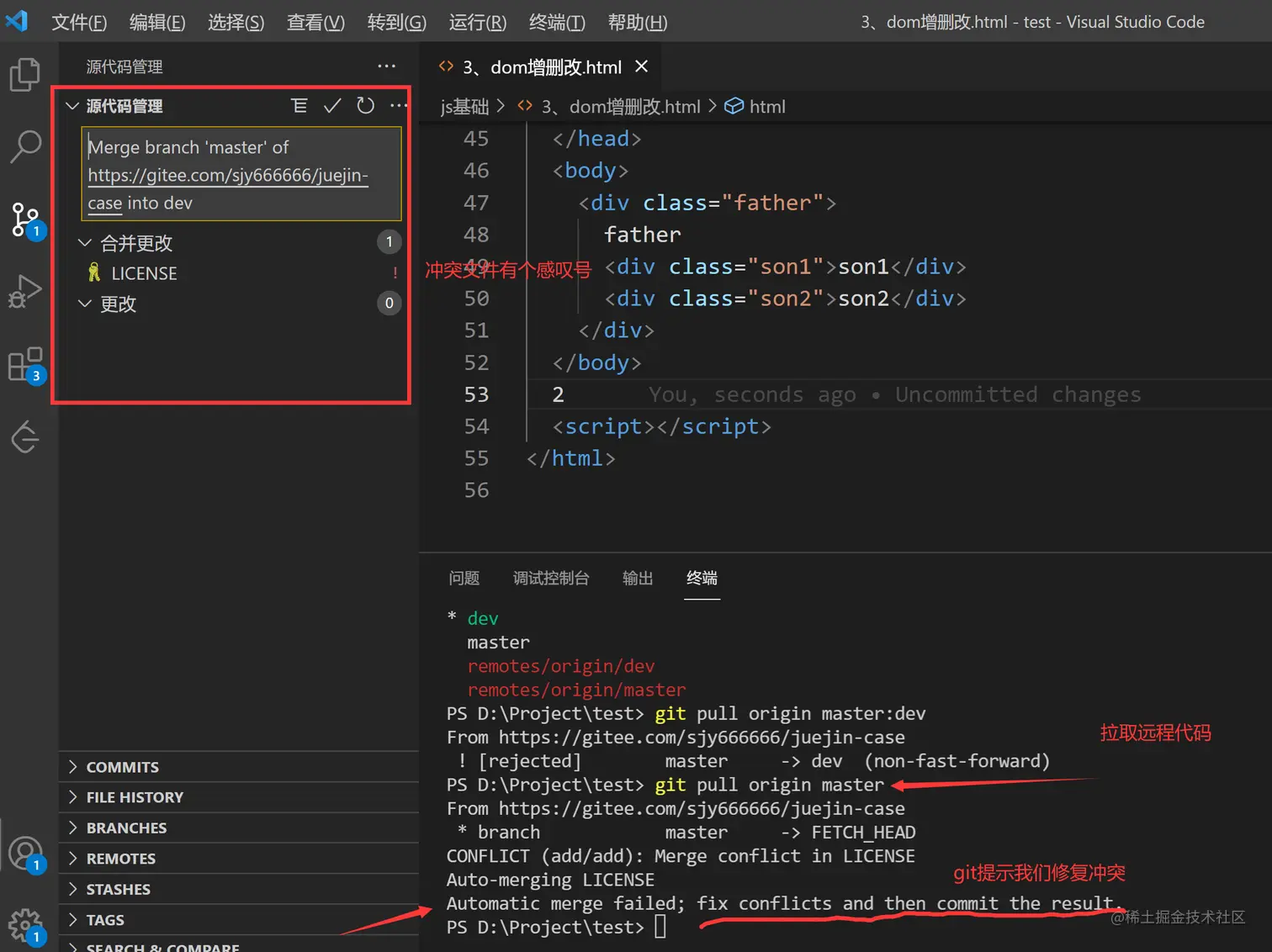Click 'remotes/origin/dev' in terminal
This screenshot has width=1272, height=952.
(x=560, y=666)
